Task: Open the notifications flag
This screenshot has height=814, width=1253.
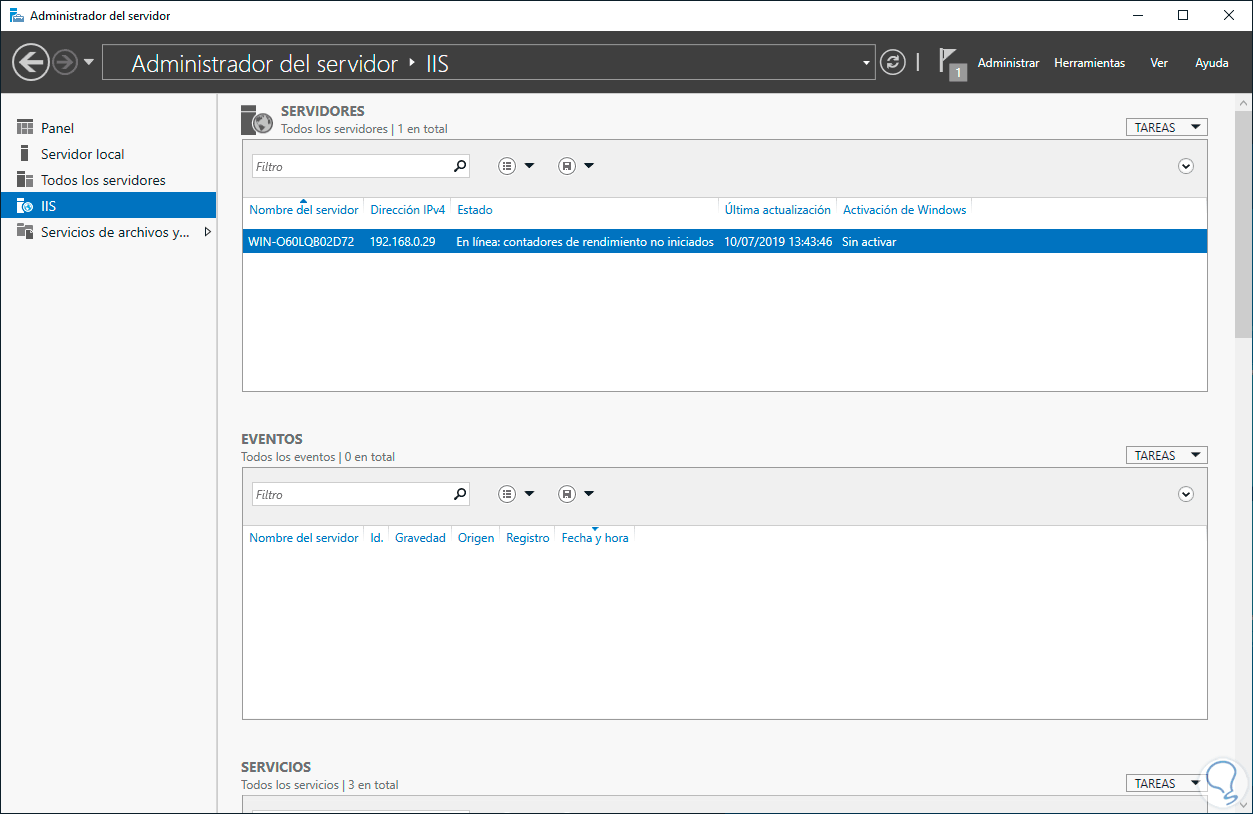Action: 951,63
